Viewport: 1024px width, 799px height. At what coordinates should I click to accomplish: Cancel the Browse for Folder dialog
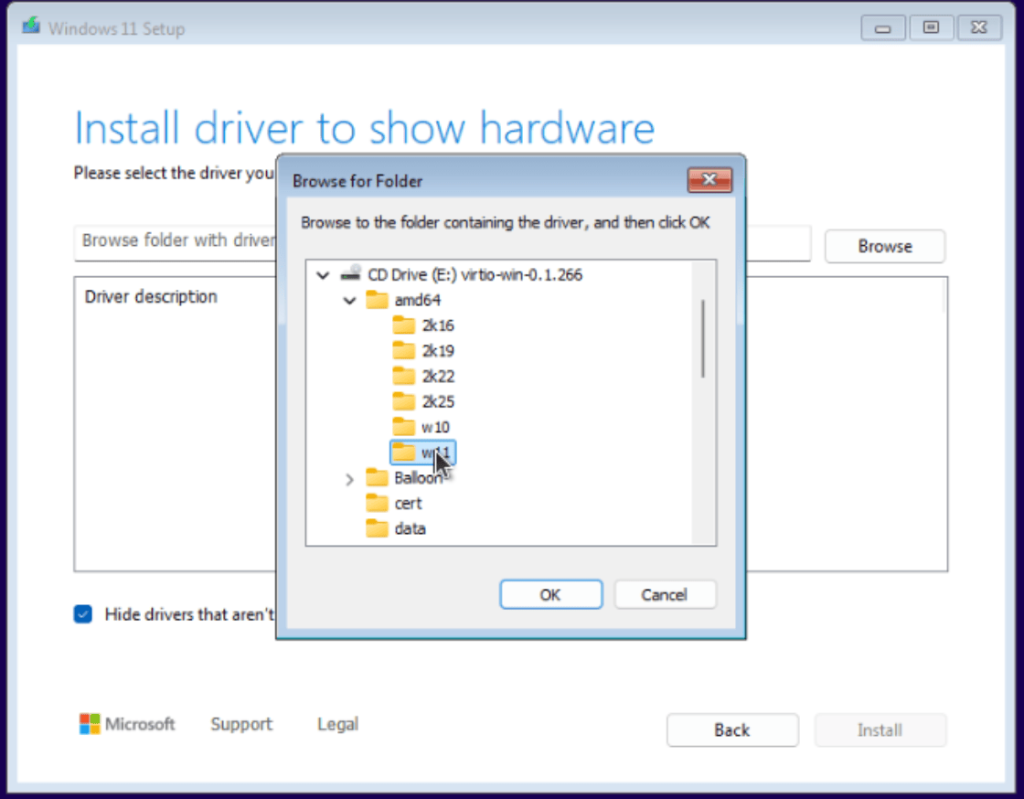(665, 595)
